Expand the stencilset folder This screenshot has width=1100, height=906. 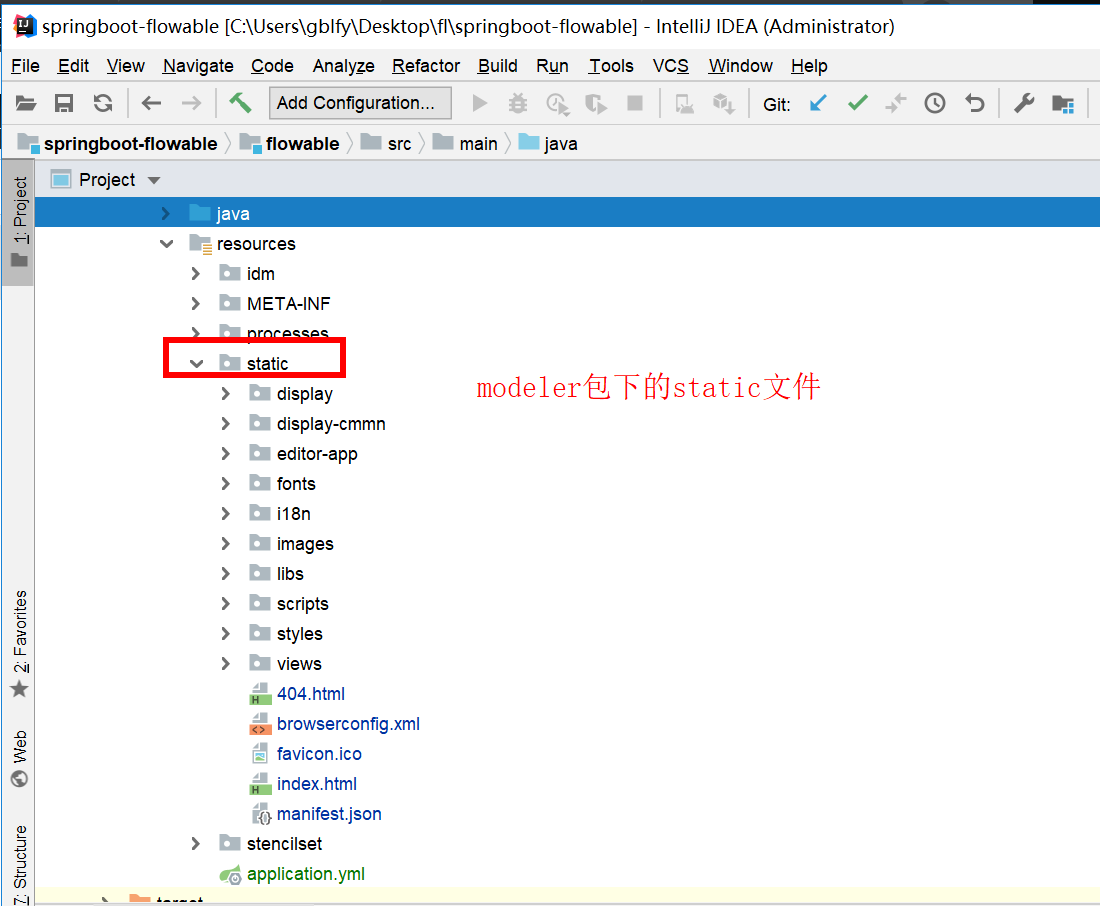pos(196,844)
